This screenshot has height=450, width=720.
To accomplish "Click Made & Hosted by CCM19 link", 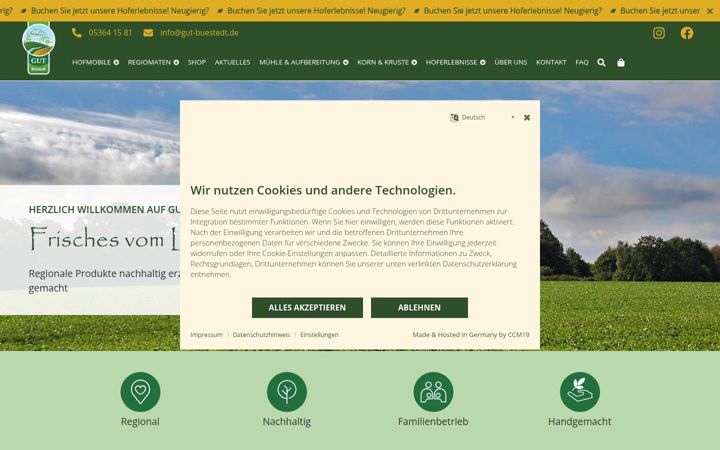I will (x=471, y=335).
